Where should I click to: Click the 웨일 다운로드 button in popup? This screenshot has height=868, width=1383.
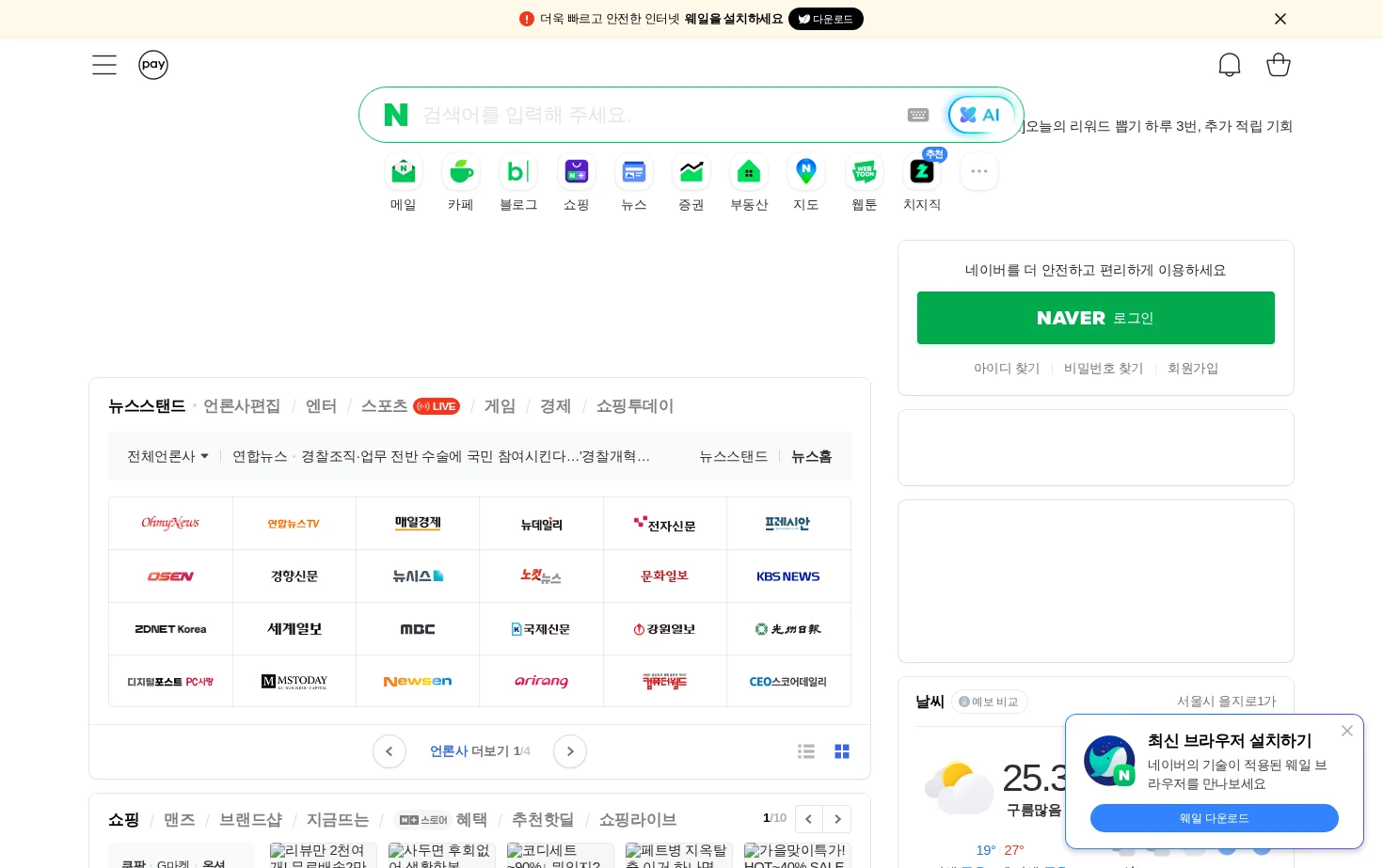[1215, 818]
